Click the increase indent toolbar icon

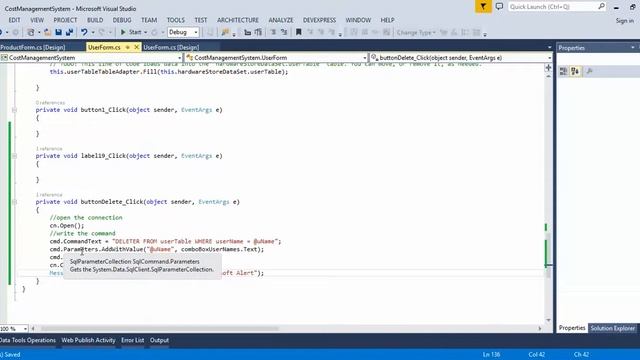point(258,32)
